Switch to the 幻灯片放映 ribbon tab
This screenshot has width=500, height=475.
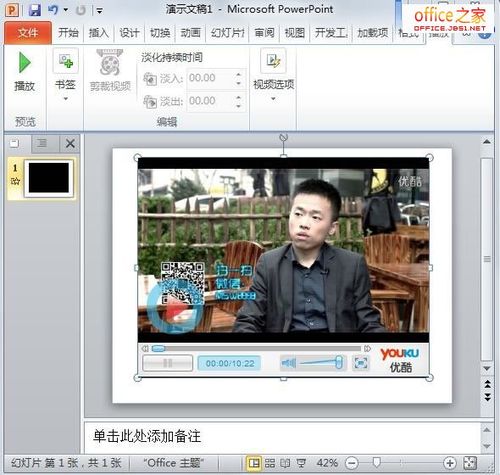point(228,33)
